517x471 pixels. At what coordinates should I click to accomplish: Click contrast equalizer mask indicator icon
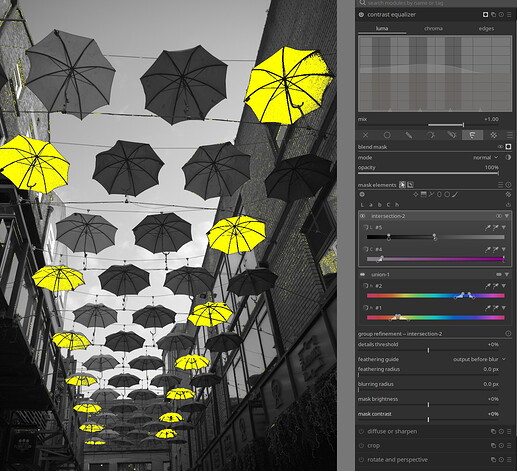pos(486,15)
